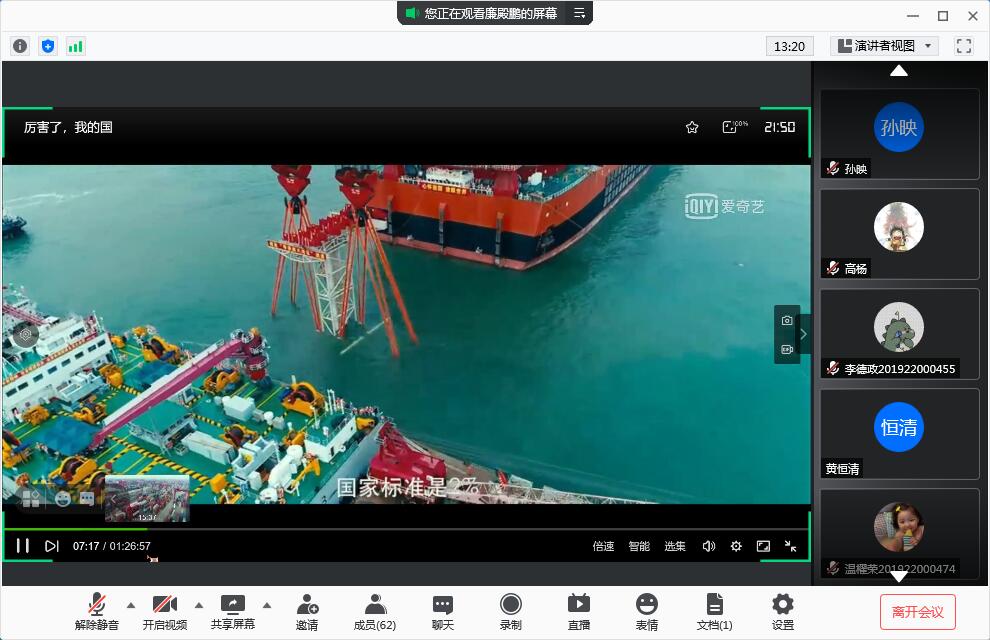Open the menu icon on the screen-sharing banner
This screenshot has width=990, height=640.
pyautogui.click(x=579, y=13)
